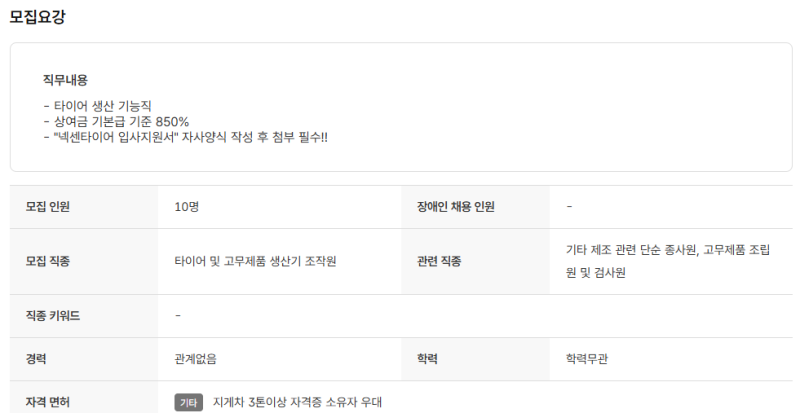
Task: Click the 모집 인원 label
Action: point(47,207)
